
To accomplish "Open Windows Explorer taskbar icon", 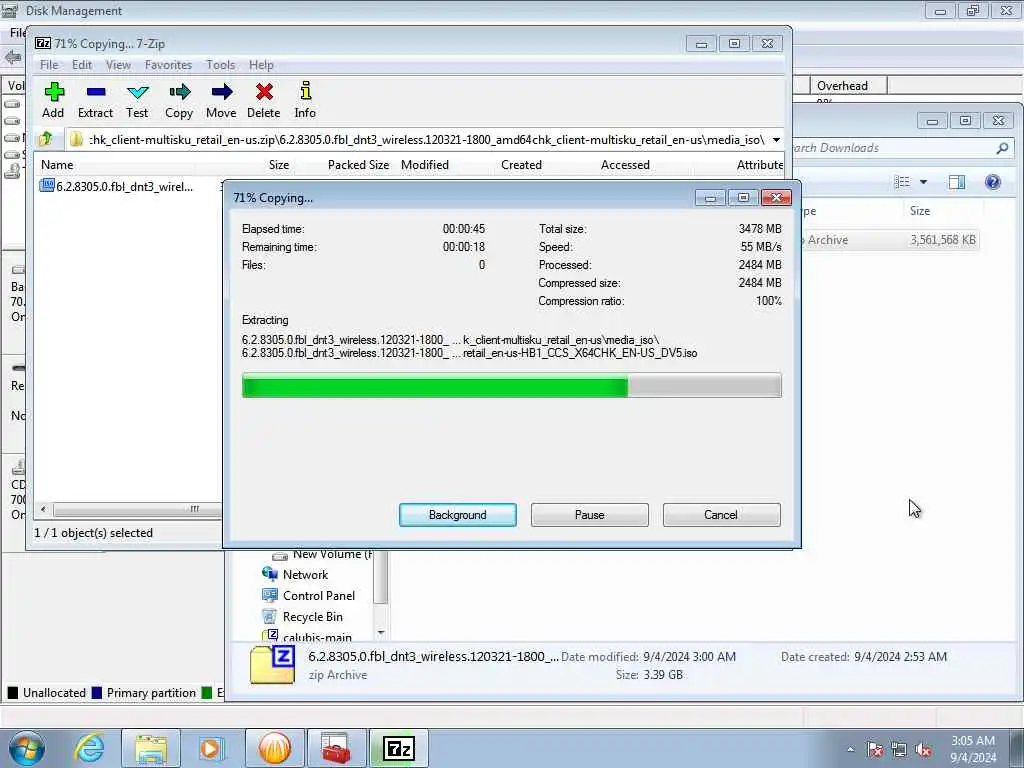I will (x=151, y=748).
